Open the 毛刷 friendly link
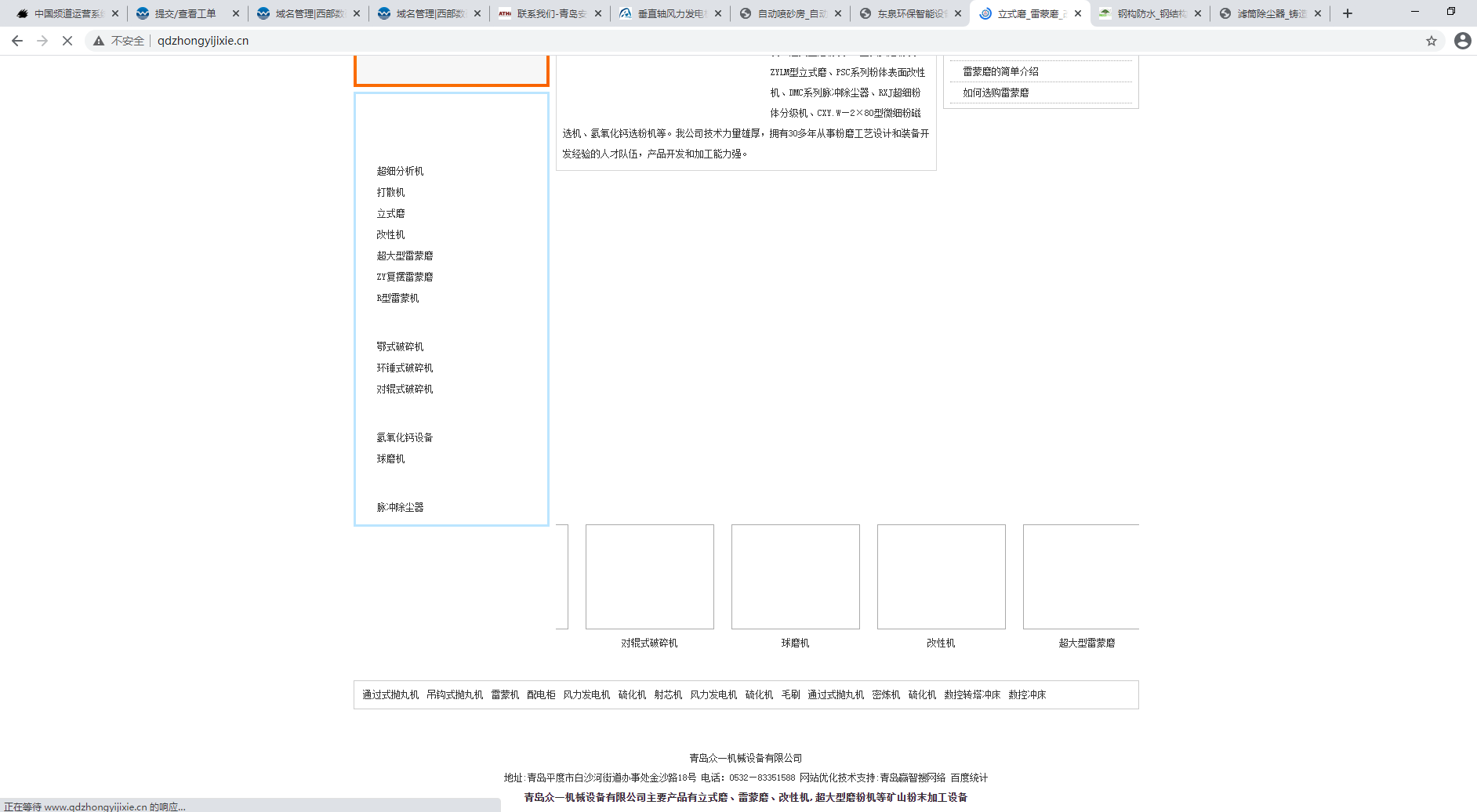This screenshot has height=812, width=1477. click(x=790, y=694)
